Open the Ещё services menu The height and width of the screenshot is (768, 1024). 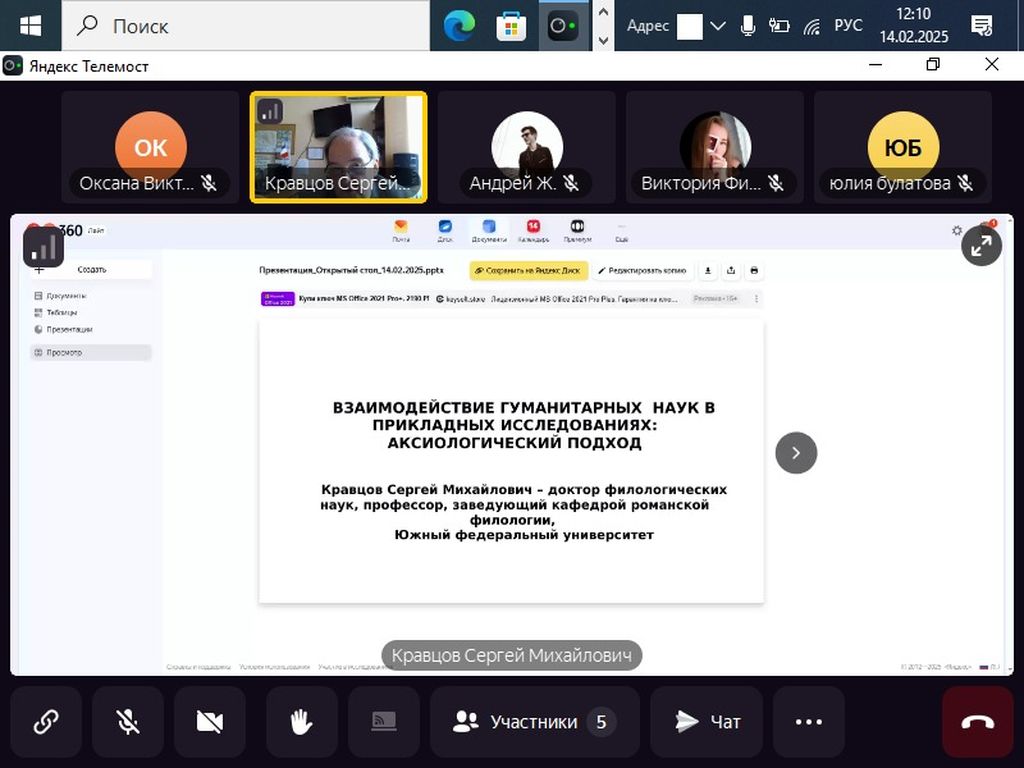point(621,232)
